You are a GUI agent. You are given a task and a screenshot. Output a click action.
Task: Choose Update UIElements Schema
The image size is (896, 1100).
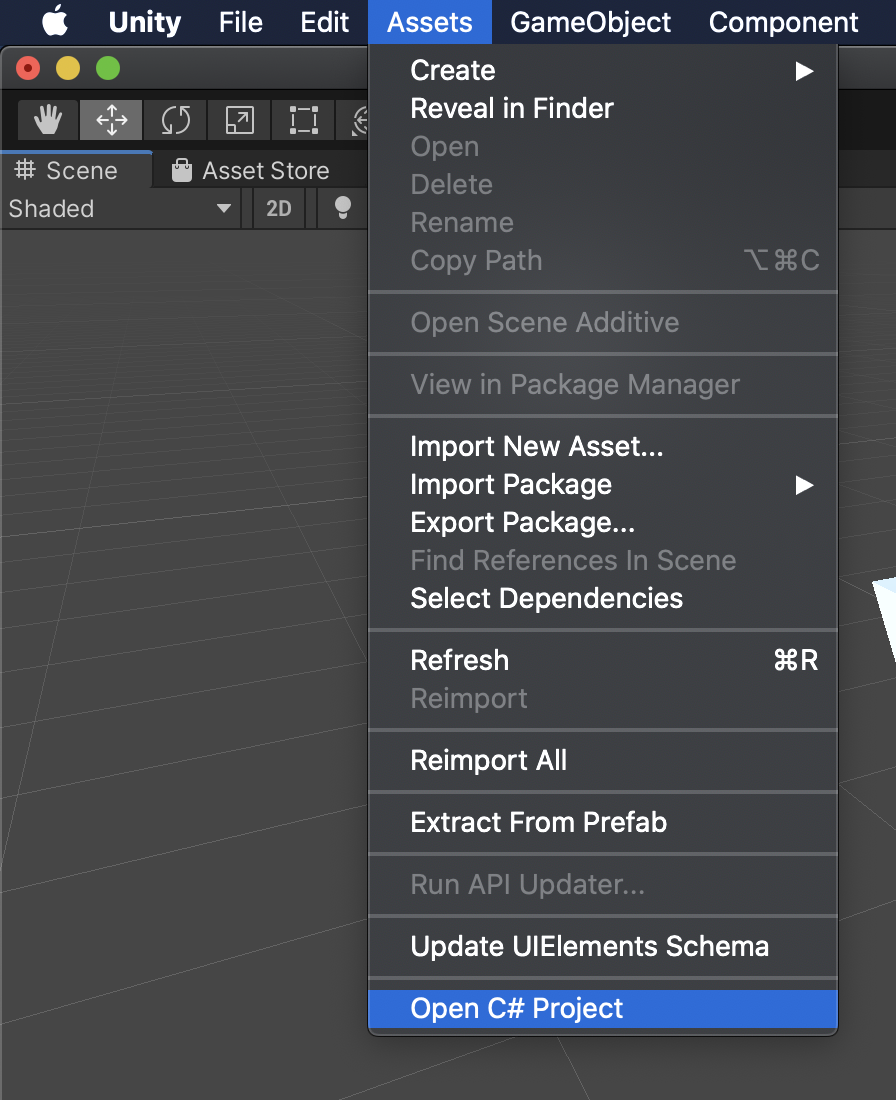point(603,946)
